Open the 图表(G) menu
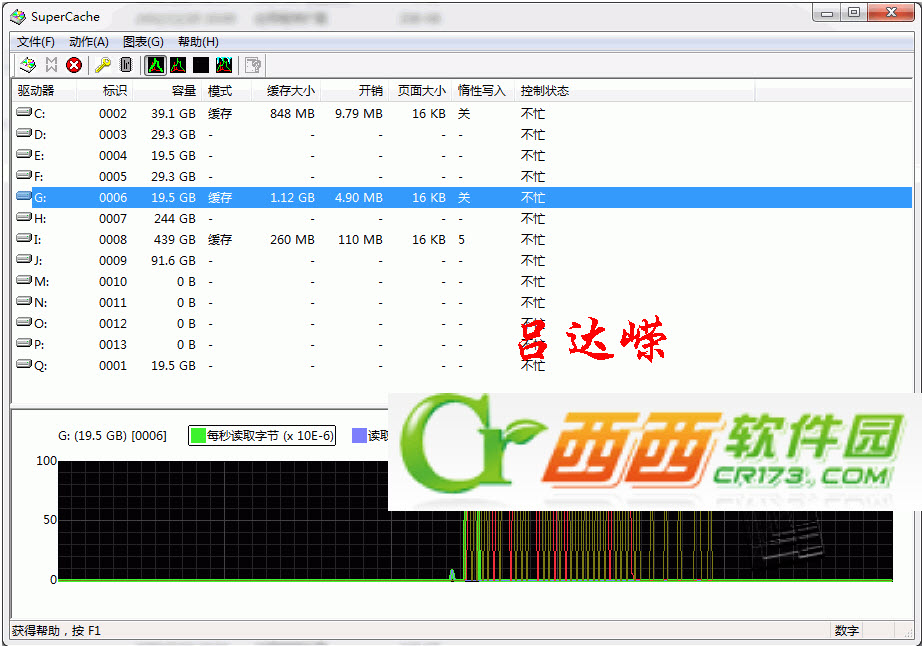922x646 pixels. coord(143,42)
